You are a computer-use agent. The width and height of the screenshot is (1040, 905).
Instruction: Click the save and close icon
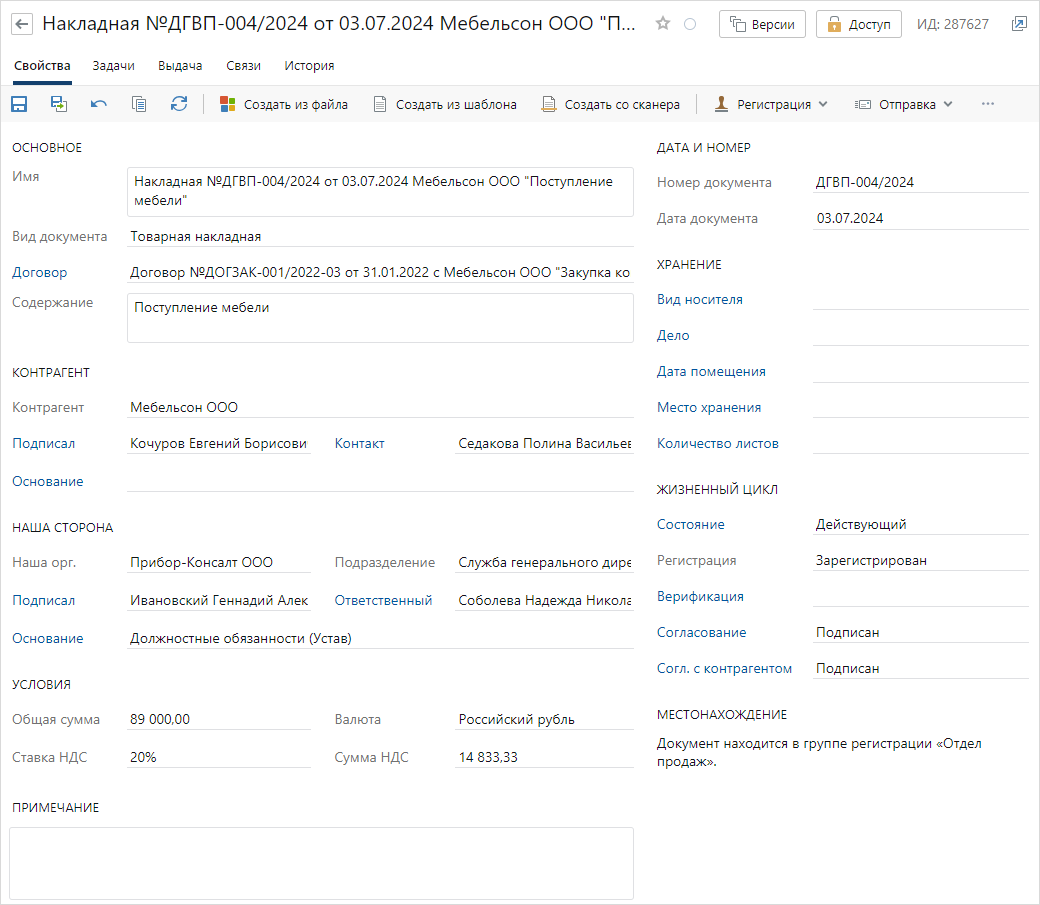coord(59,104)
